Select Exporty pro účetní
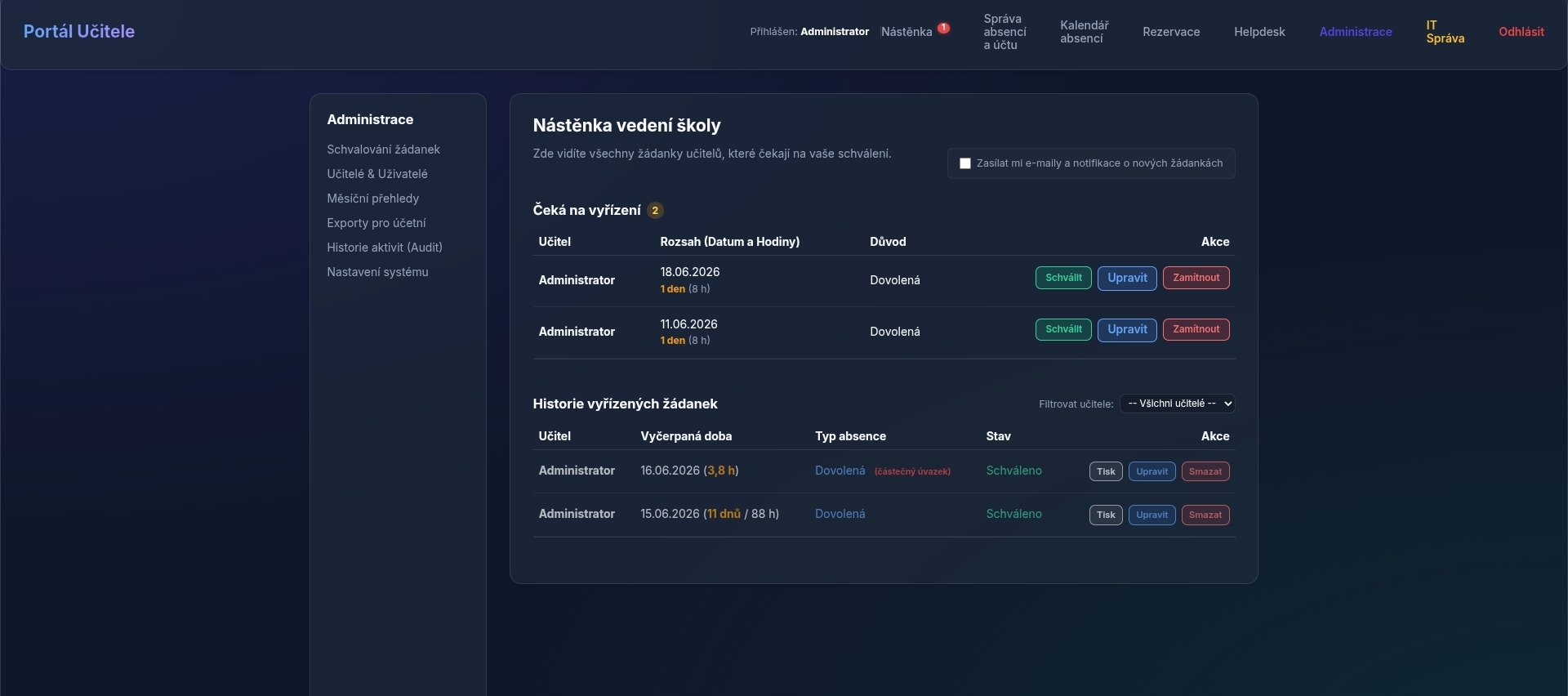 pos(376,223)
